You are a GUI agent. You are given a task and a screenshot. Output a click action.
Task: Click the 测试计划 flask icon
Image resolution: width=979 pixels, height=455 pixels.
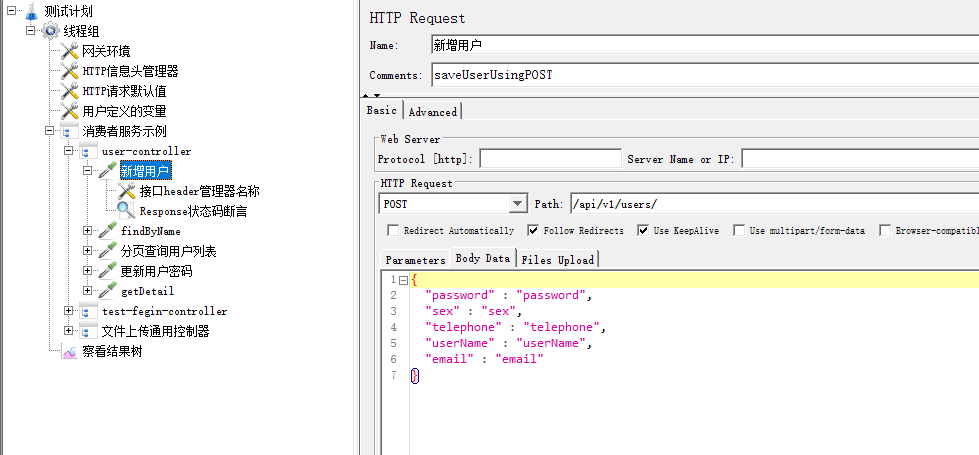point(32,11)
